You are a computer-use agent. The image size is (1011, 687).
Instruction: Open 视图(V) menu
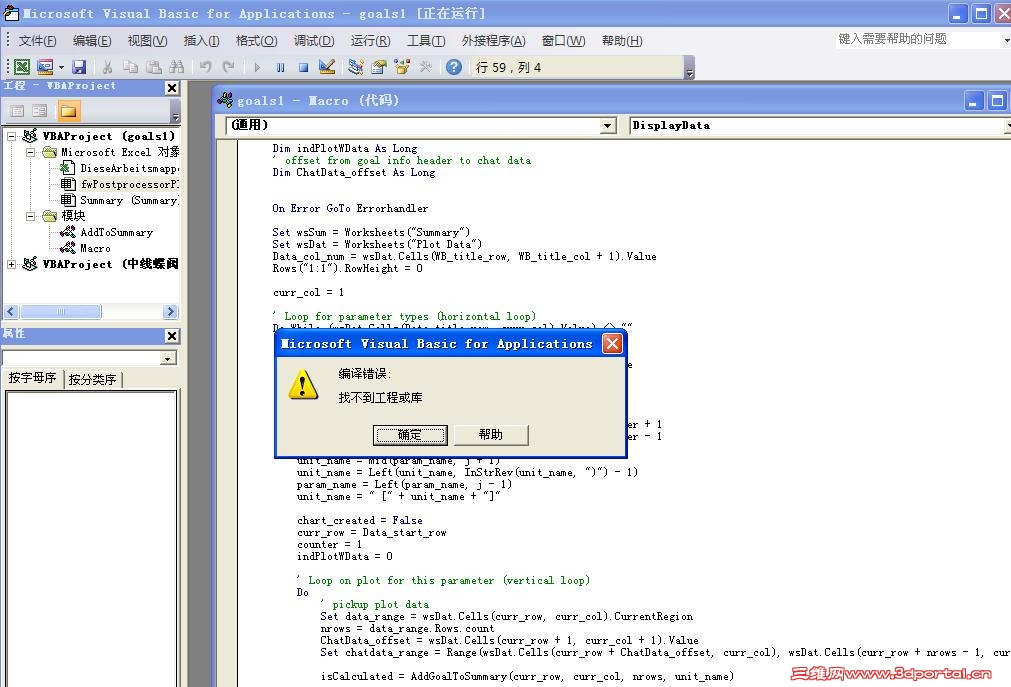tap(147, 41)
